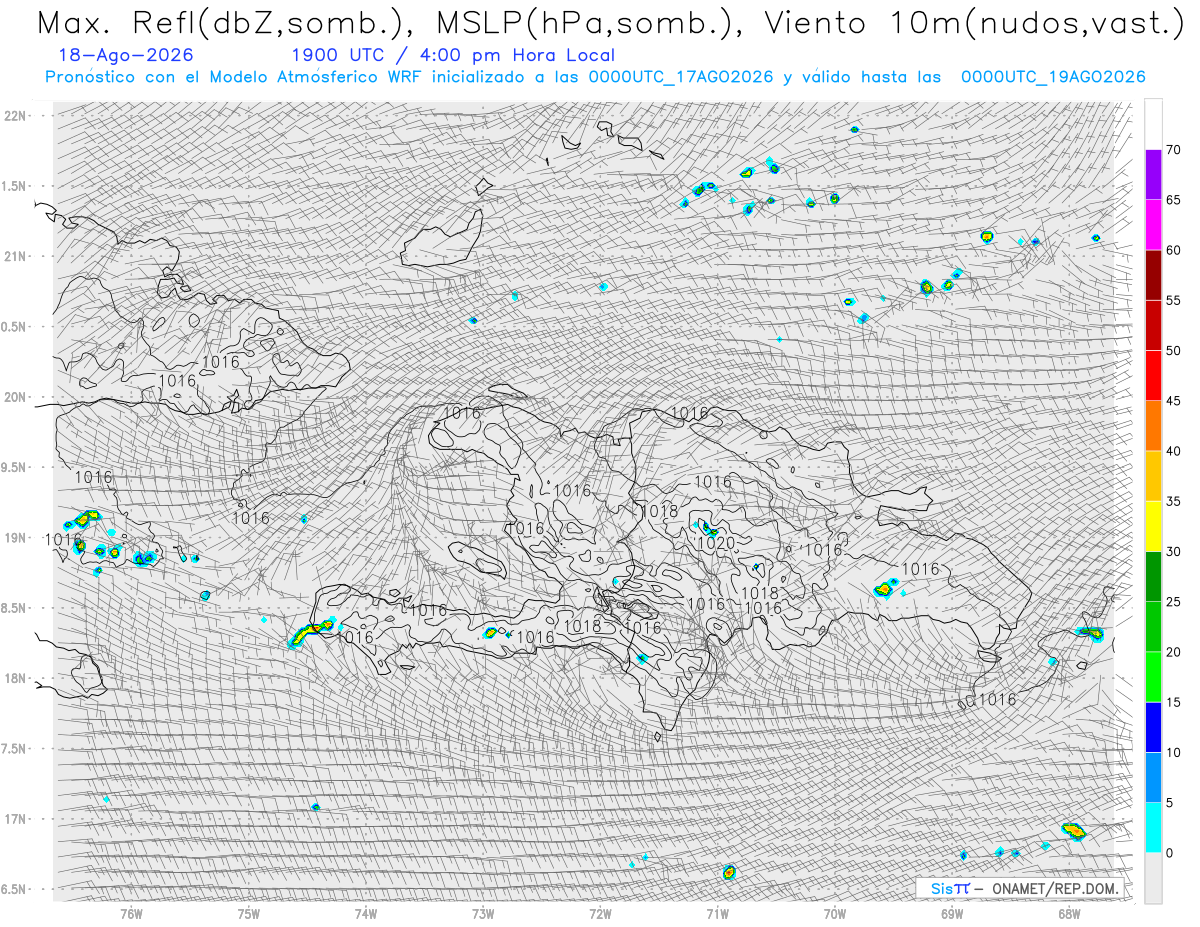Click the longitude axis label '76W'
The width and height of the screenshot is (1200, 927).
pos(131,912)
